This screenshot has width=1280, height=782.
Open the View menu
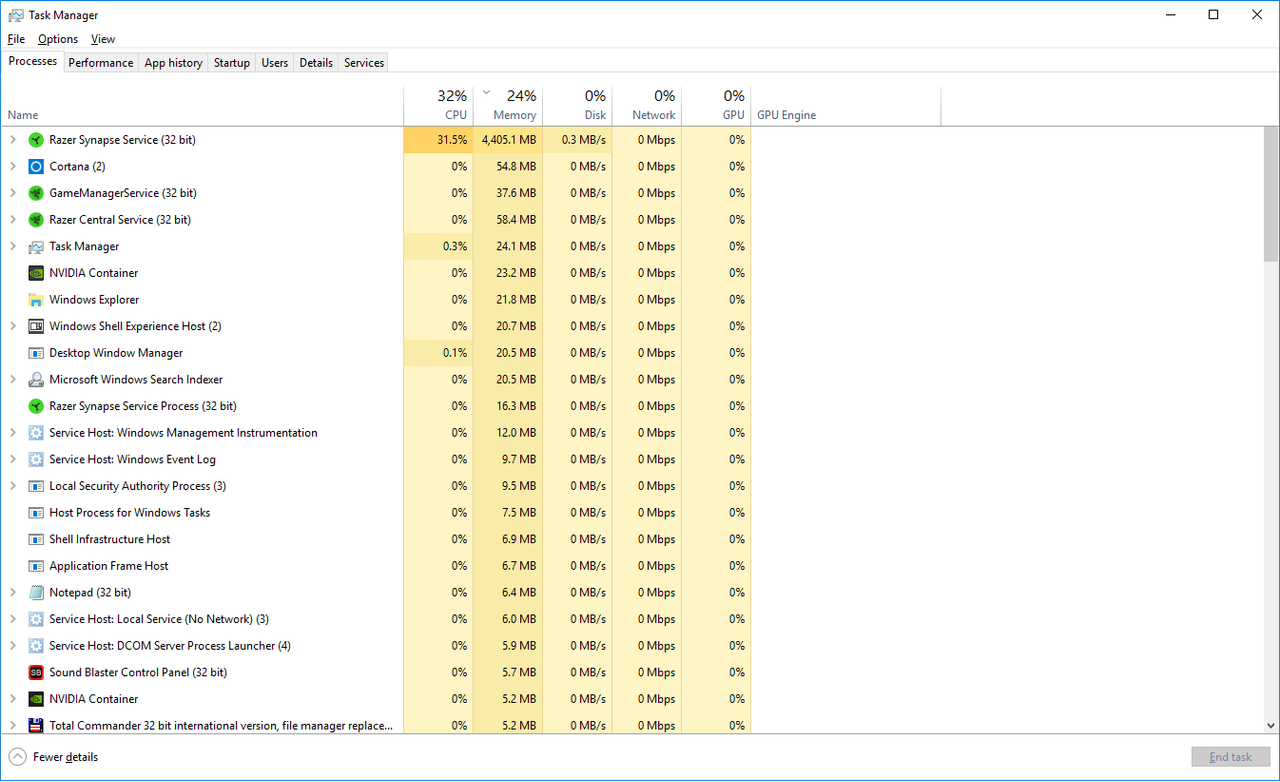[x=103, y=39]
